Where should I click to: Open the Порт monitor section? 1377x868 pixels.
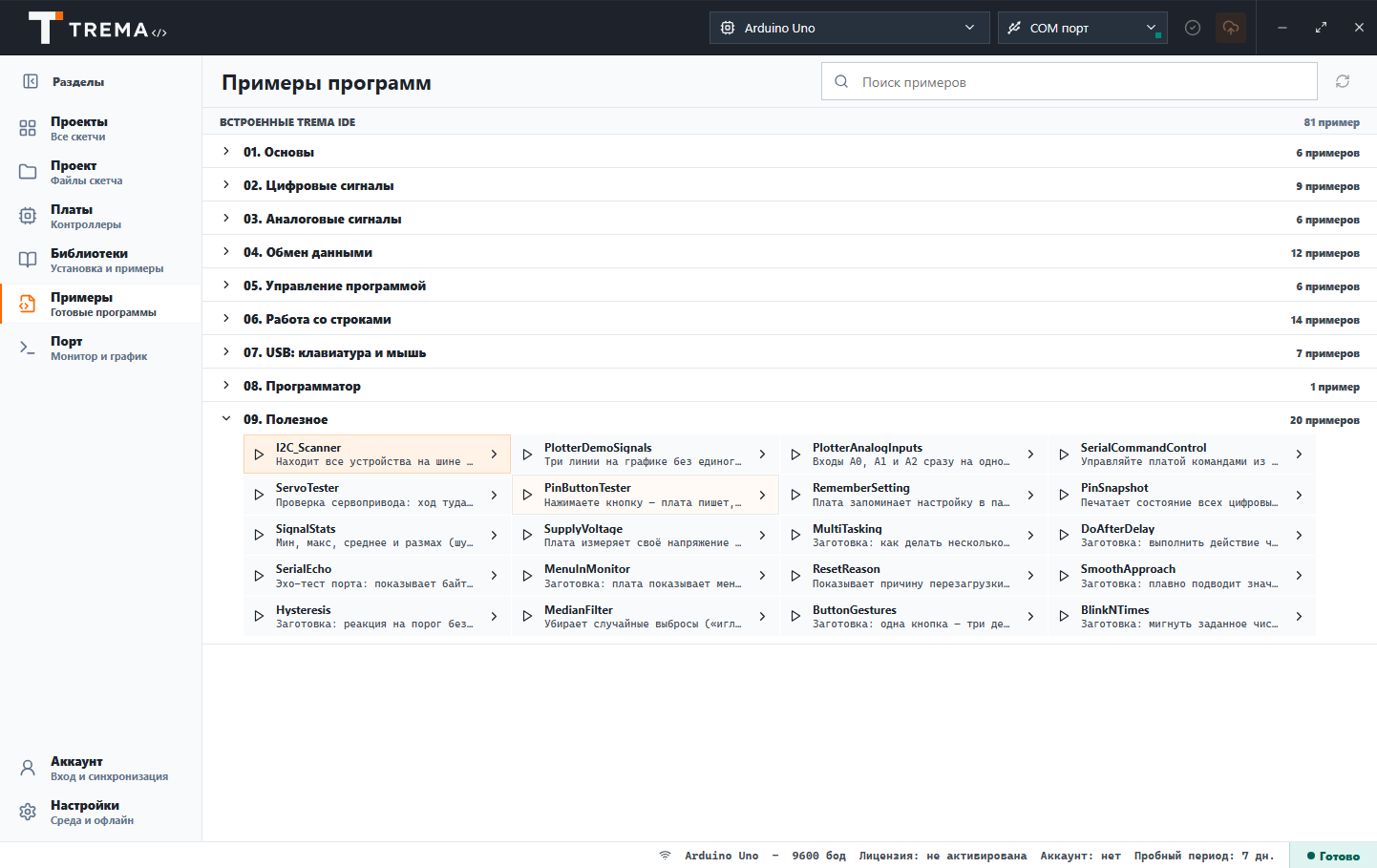click(x=100, y=348)
